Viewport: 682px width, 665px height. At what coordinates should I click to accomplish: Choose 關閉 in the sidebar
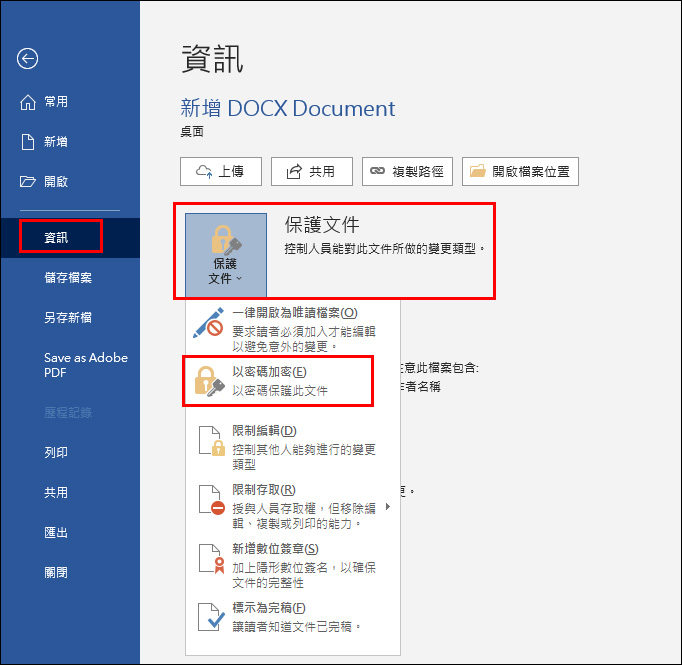(70, 573)
